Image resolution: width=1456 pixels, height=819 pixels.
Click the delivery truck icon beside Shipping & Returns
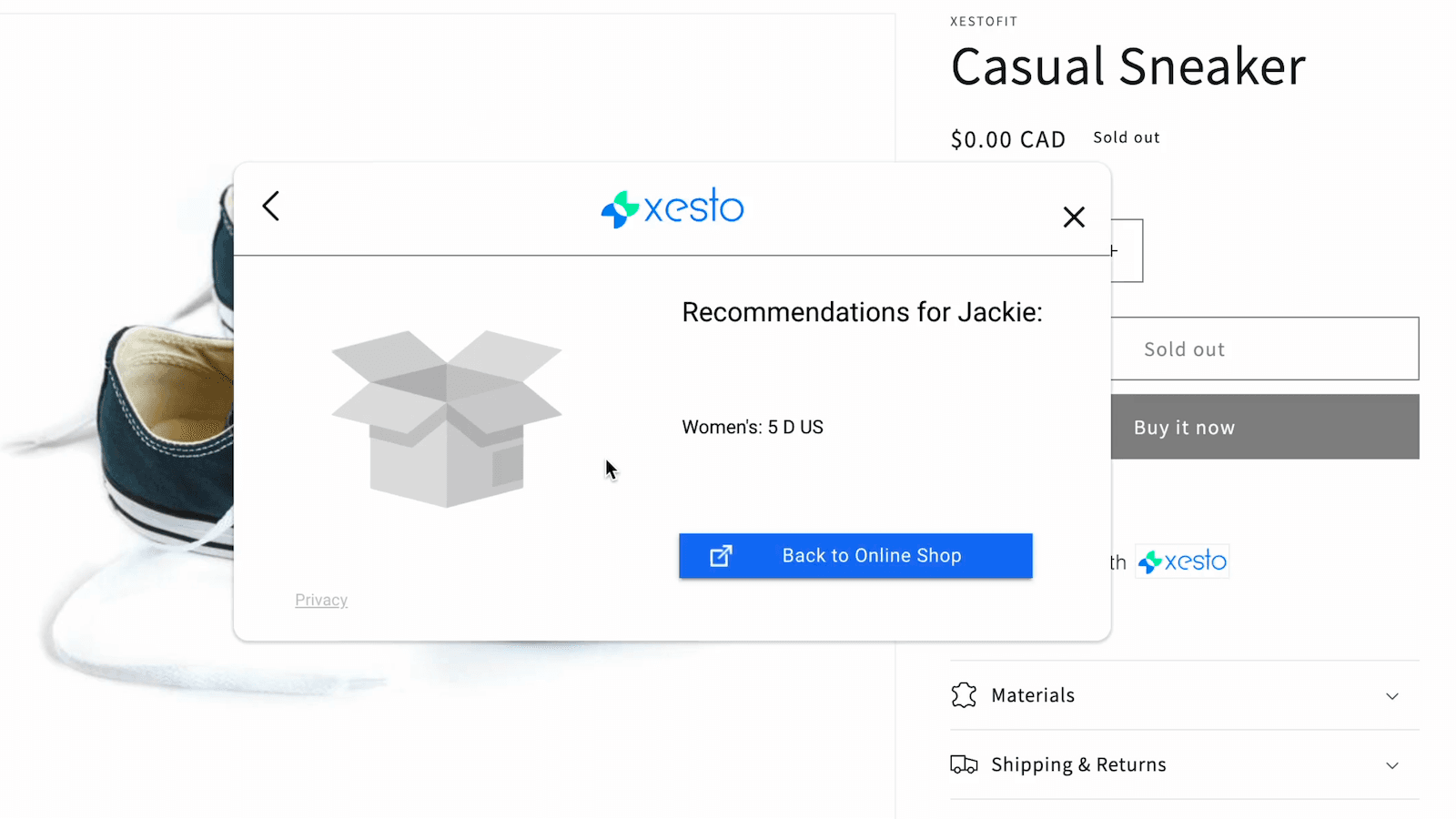pyautogui.click(x=964, y=764)
